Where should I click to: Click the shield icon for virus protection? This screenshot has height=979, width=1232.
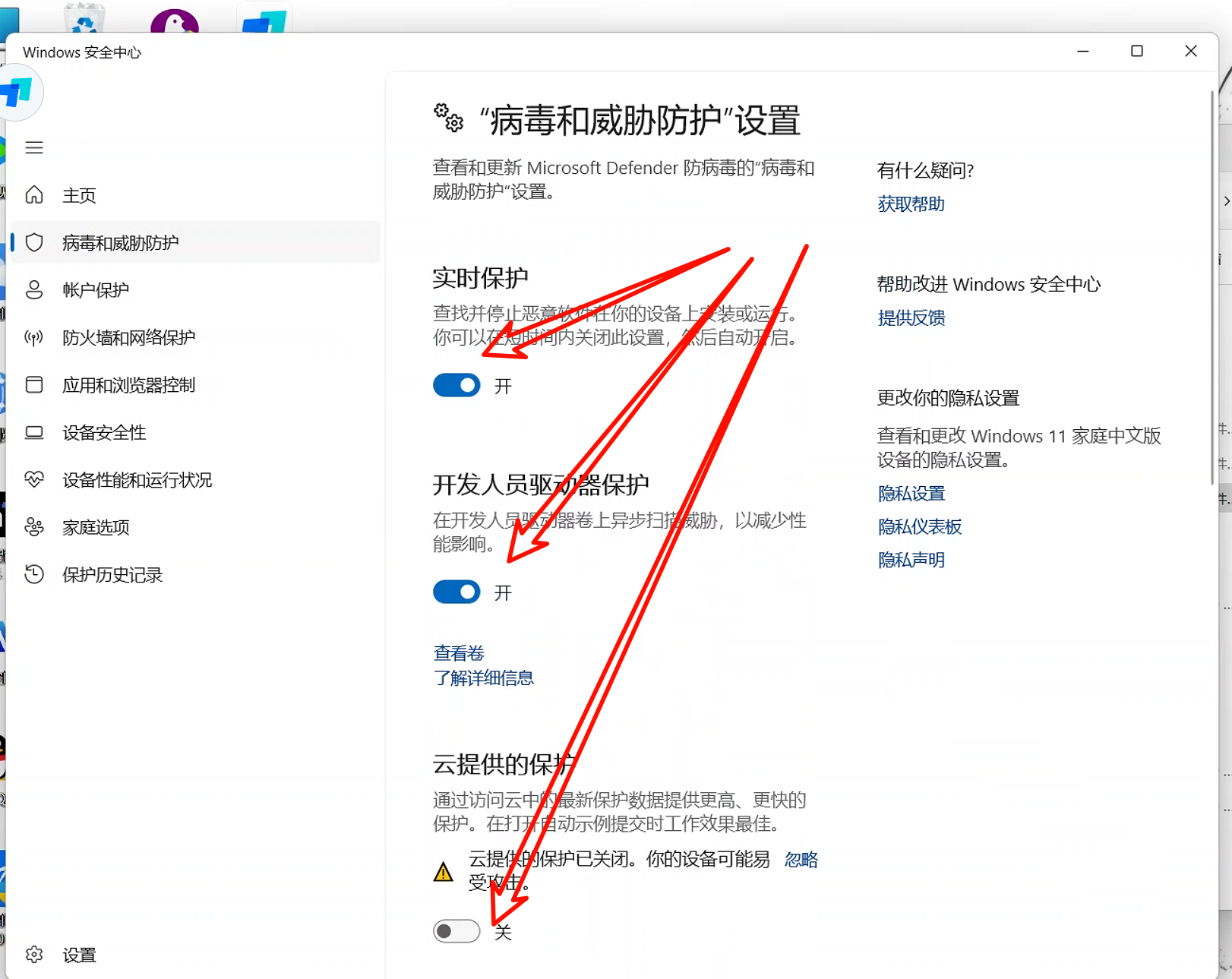click(34, 242)
